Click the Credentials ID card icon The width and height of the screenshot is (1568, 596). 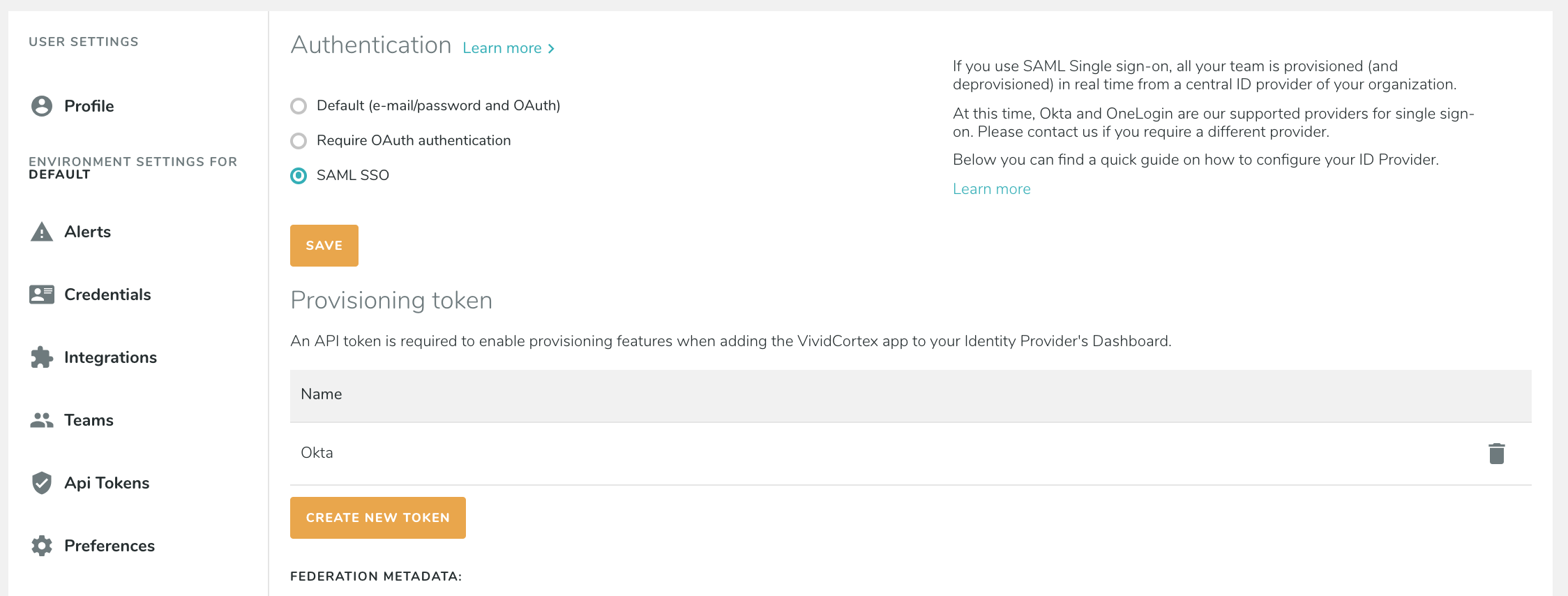pos(42,295)
